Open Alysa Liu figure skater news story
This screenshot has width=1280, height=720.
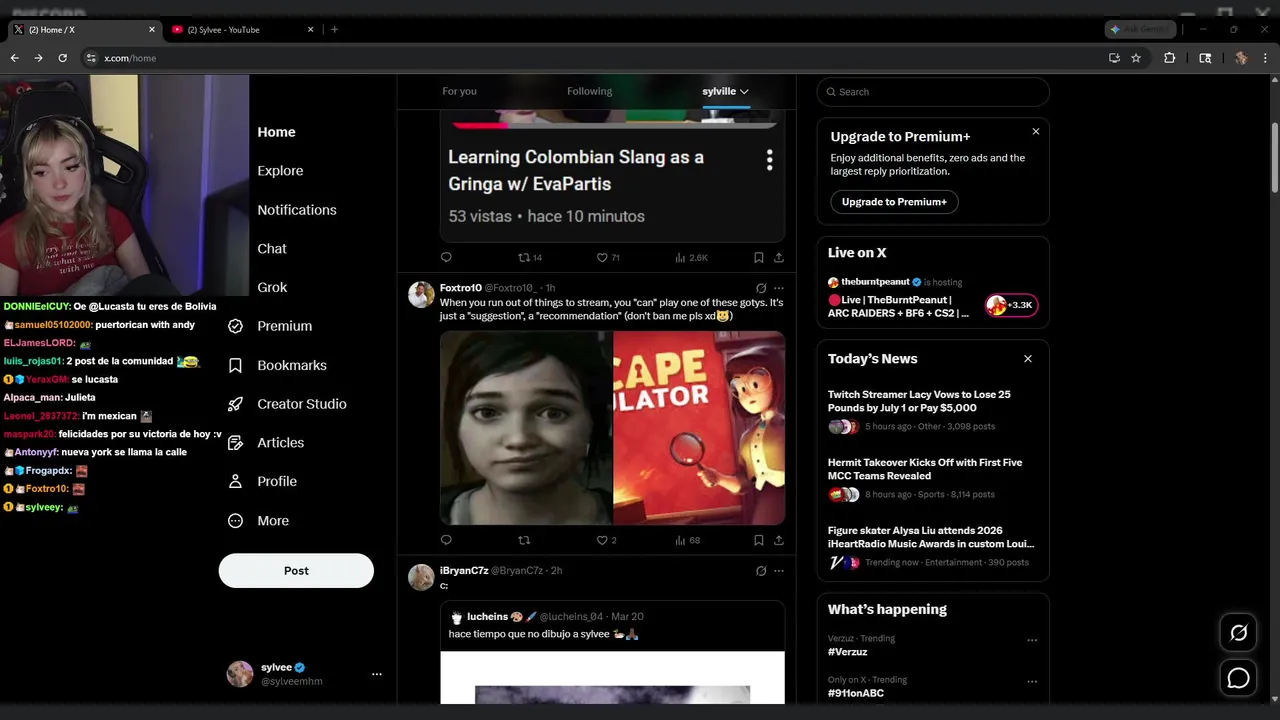932,548
